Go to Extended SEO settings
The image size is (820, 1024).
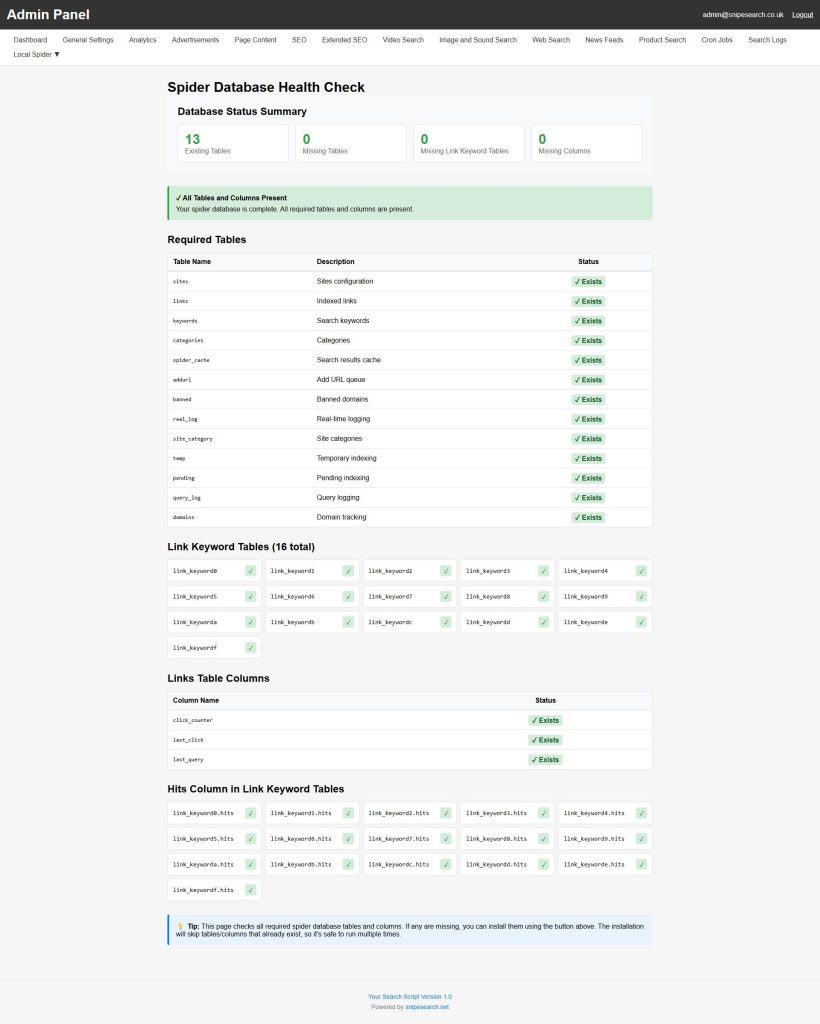pyautogui.click(x=344, y=40)
